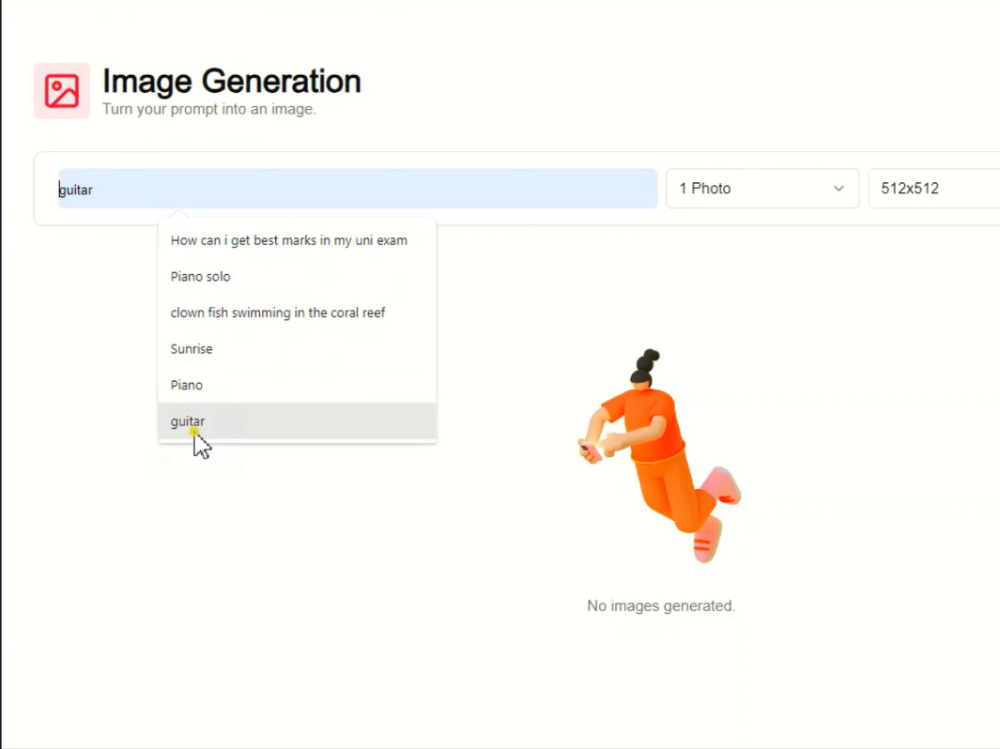Screen dimensions: 1000x749
Task: Click the Image Generation picture icon
Action: pos(62,91)
